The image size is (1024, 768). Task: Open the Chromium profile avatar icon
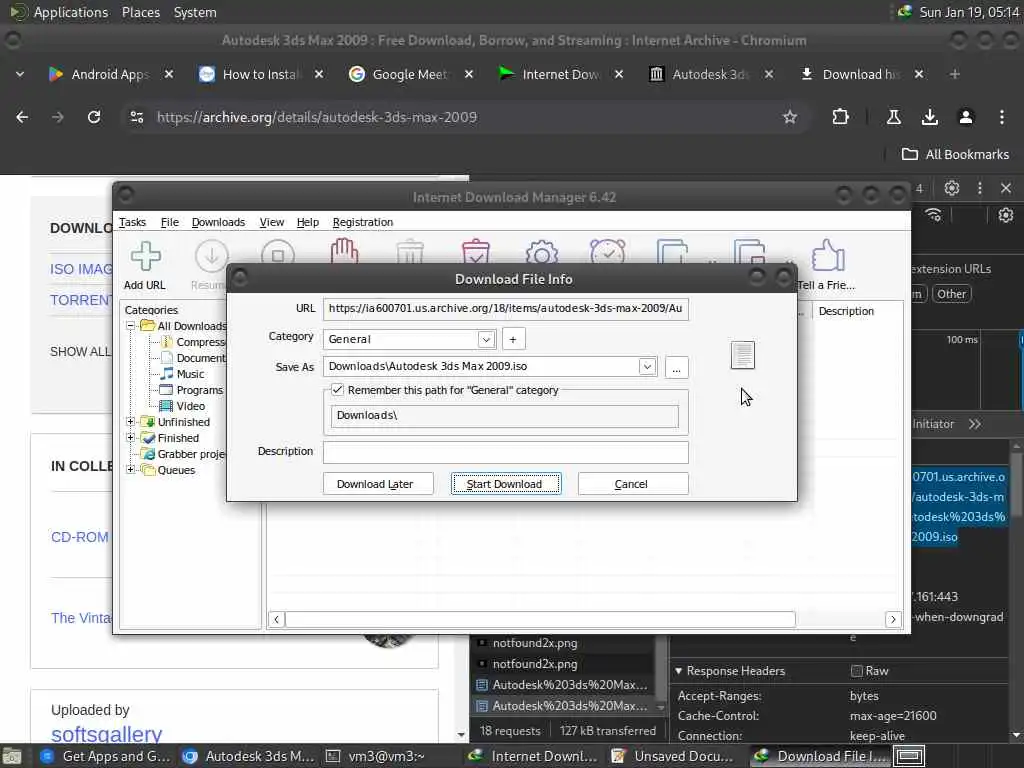pyautogui.click(x=965, y=117)
